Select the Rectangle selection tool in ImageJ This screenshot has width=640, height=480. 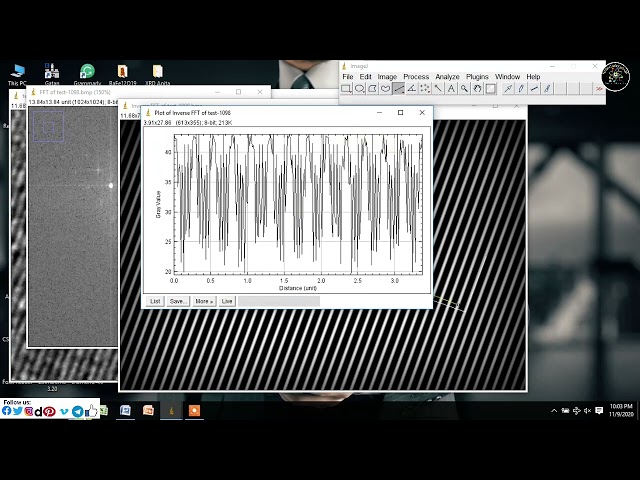pyautogui.click(x=346, y=89)
